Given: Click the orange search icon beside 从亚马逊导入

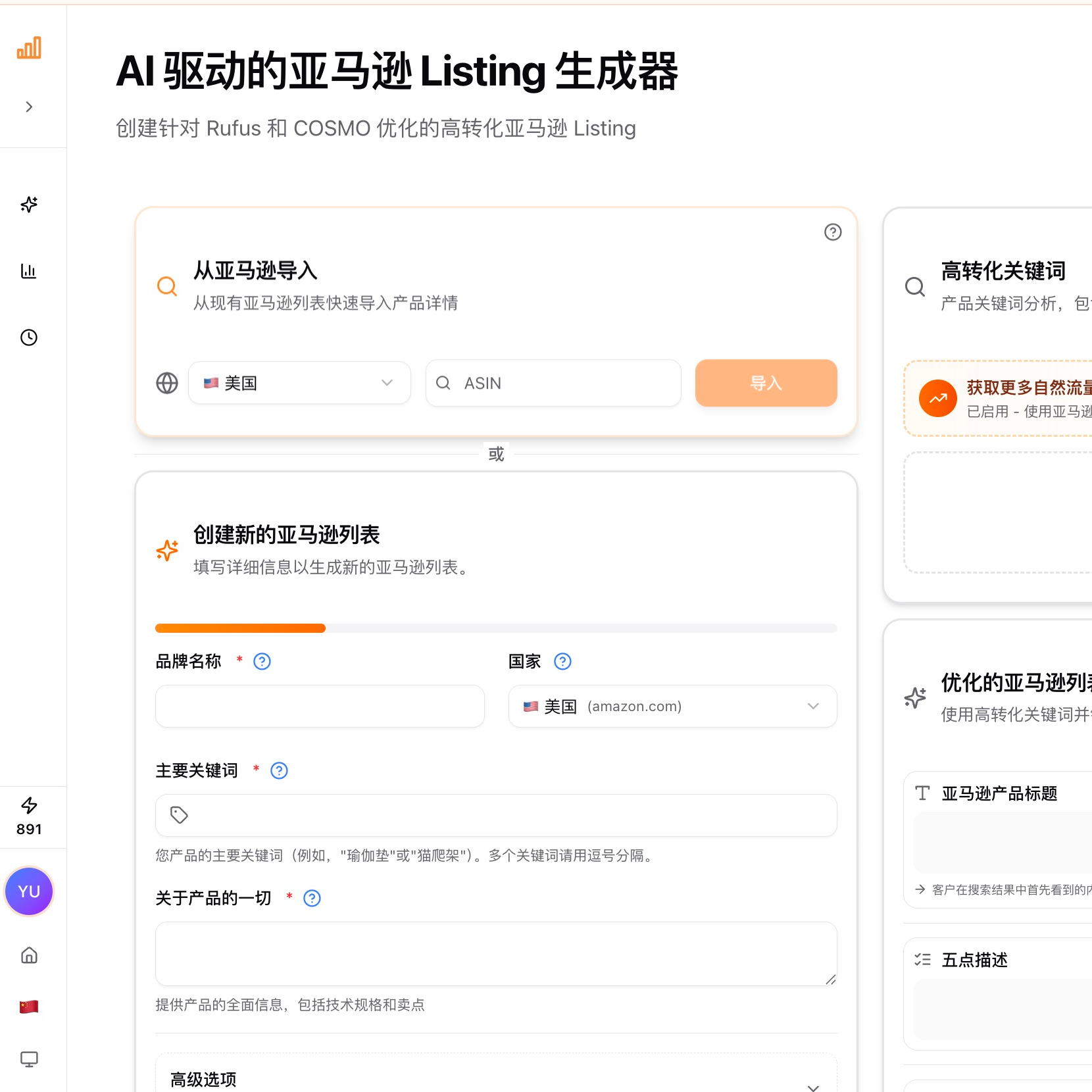Looking at the screenshot, I should (x=167, y=286).
